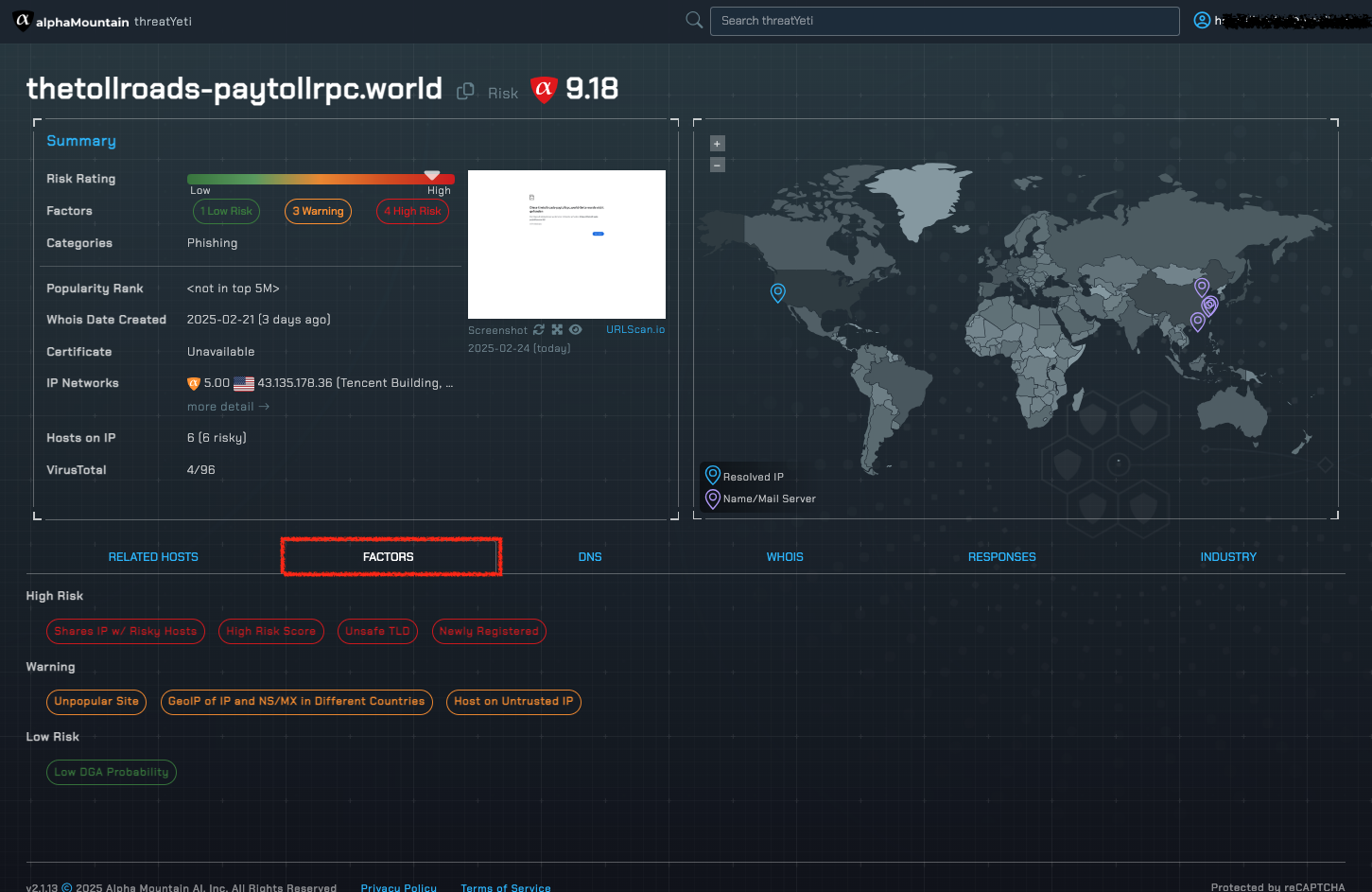The height and width of the screenshot is (892, 1372).
Task: Click the VirusTotal 4/96 value
Action: pos(201,470)
